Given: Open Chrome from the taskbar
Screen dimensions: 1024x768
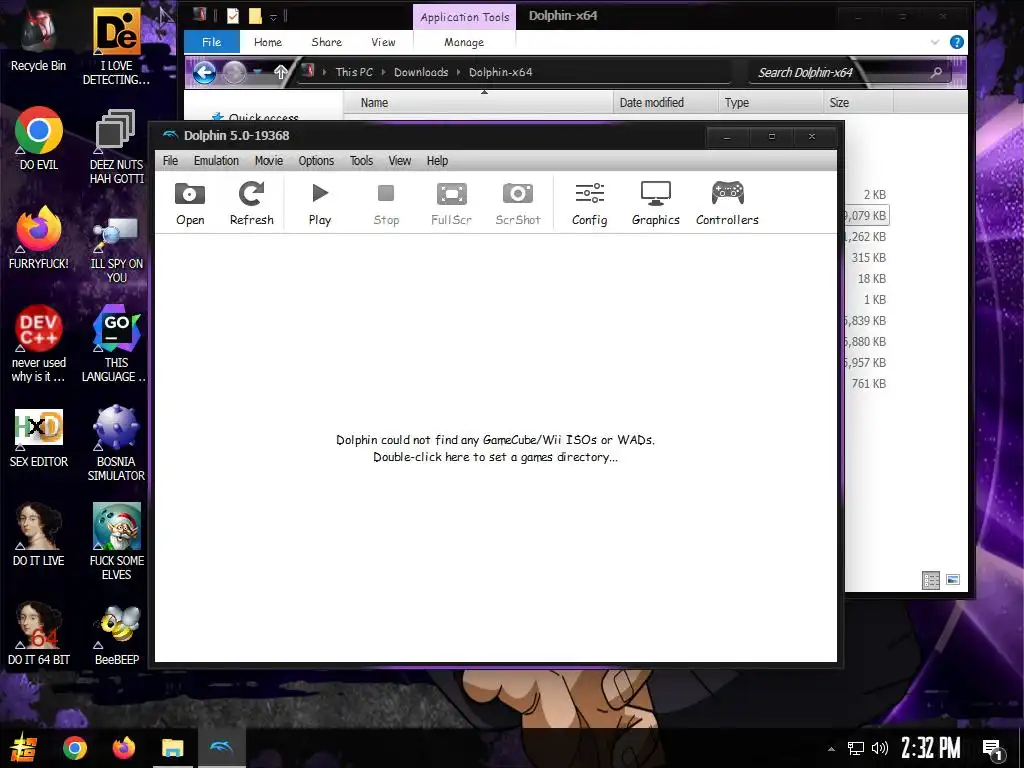Looking at the screenshot, I should [x=74, y=748].
